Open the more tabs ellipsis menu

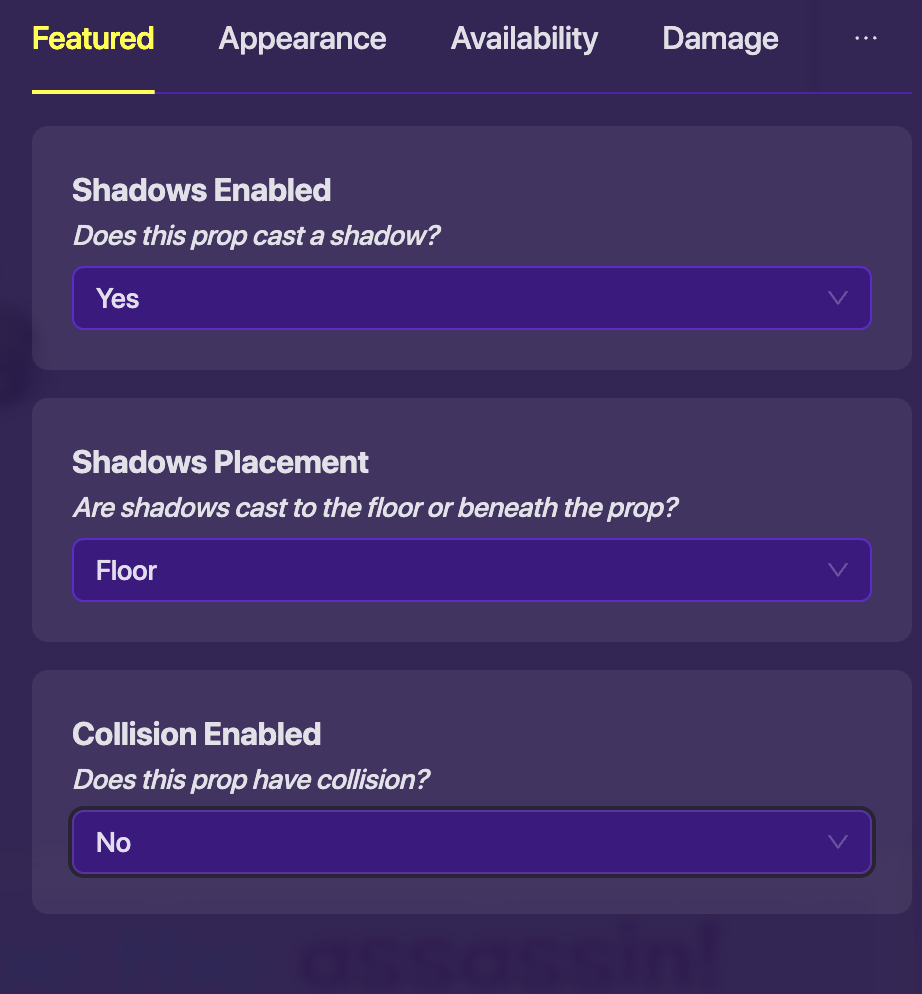click(x=865, y=38)
